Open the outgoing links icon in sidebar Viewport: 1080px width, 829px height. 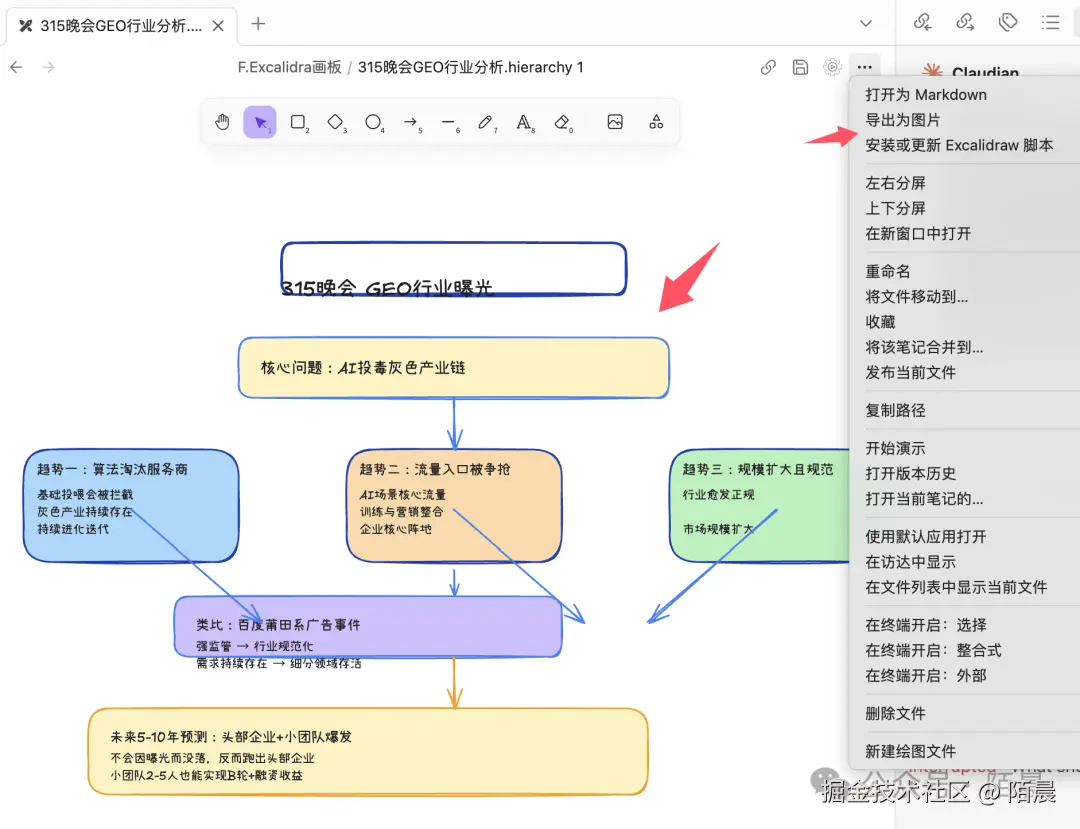(x=965, y=23)
